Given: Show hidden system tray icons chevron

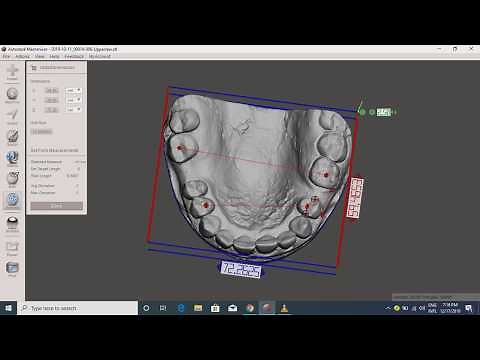Looking at the screenshot, I should 387,308.
